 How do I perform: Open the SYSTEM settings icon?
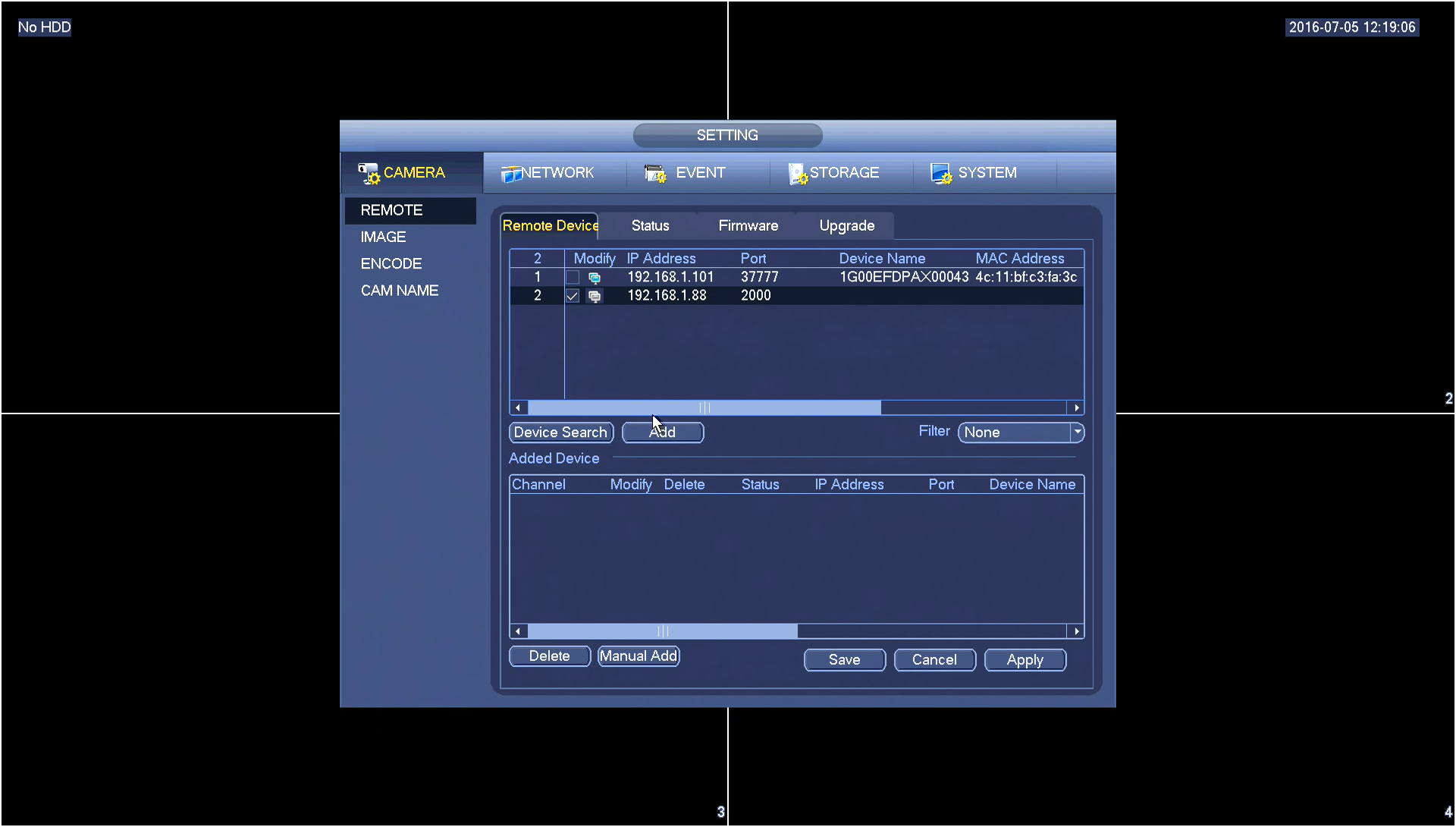pos(940,174)
